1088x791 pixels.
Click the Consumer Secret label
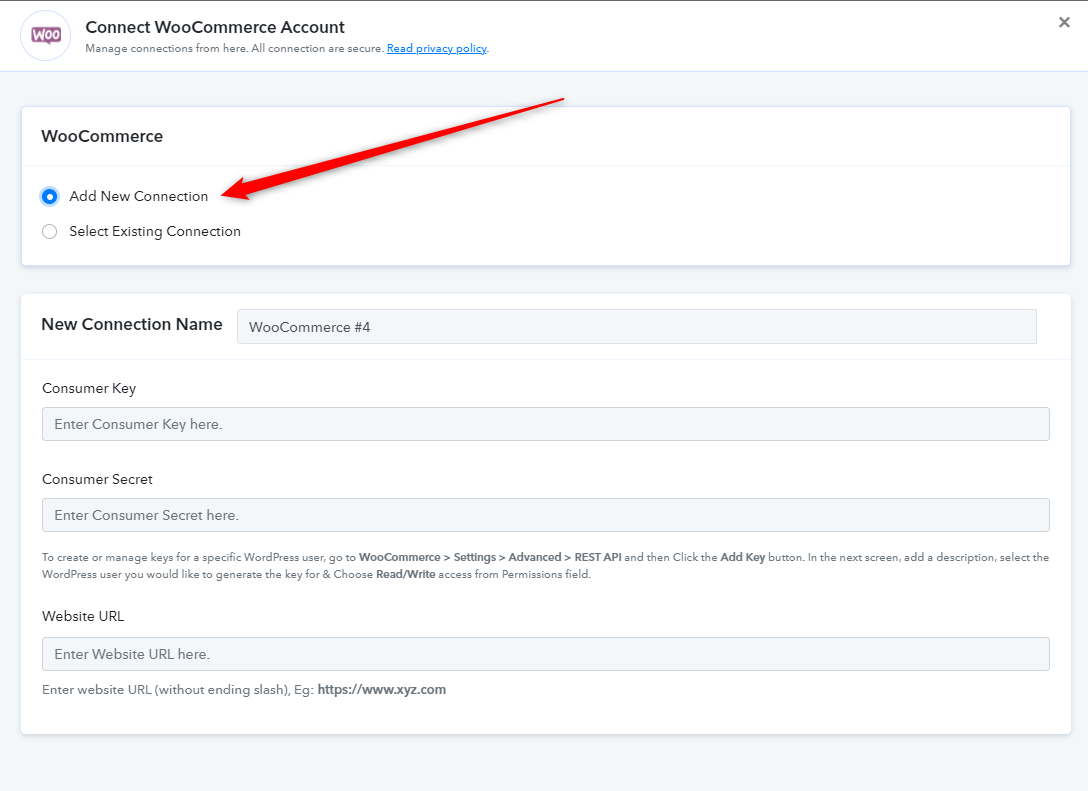click(x=97, y=479)
